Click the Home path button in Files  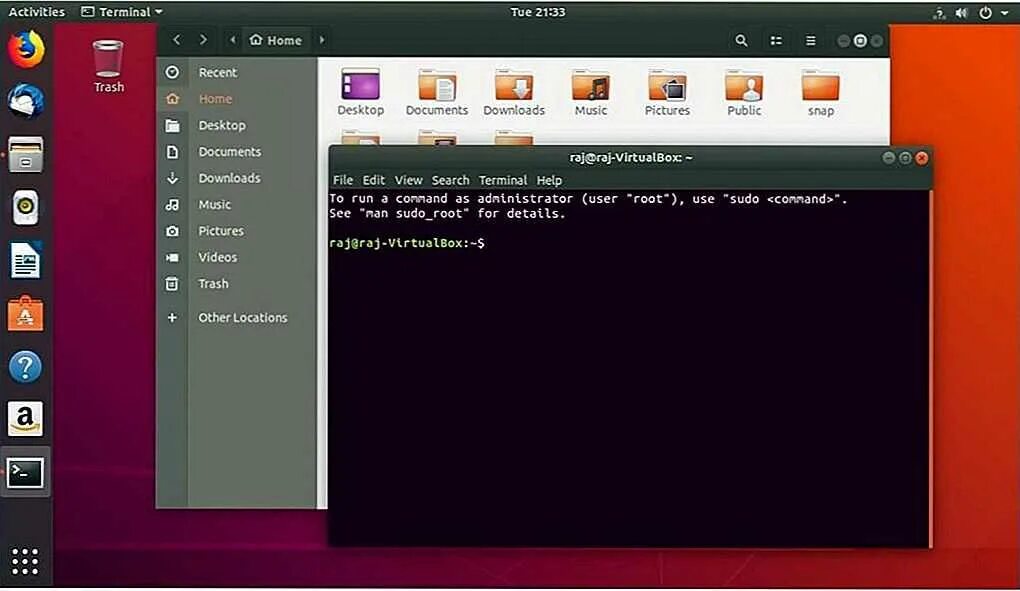(276, 40)
